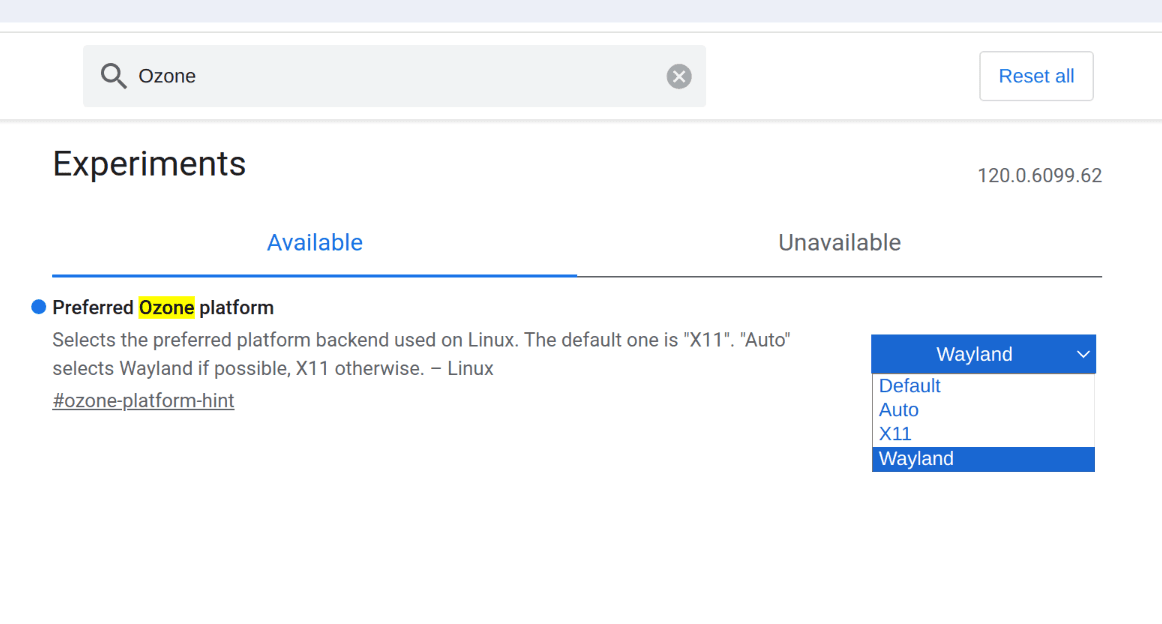Open the #ozone-platform-hint link
The width and height of the screenshot is (1162, 624).
(x=143, y=401)
